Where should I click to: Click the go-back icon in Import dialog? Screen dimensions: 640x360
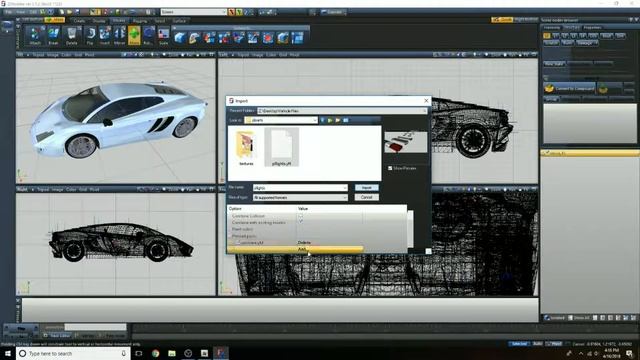(322, 120)
